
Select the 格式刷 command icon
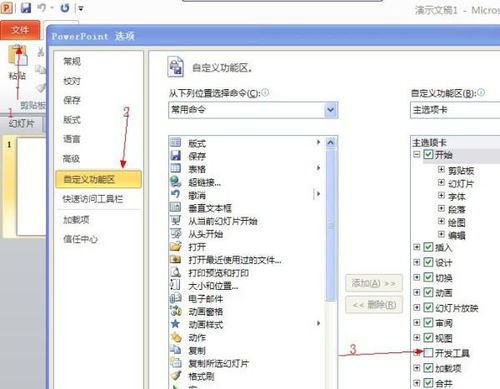[176, 376]
